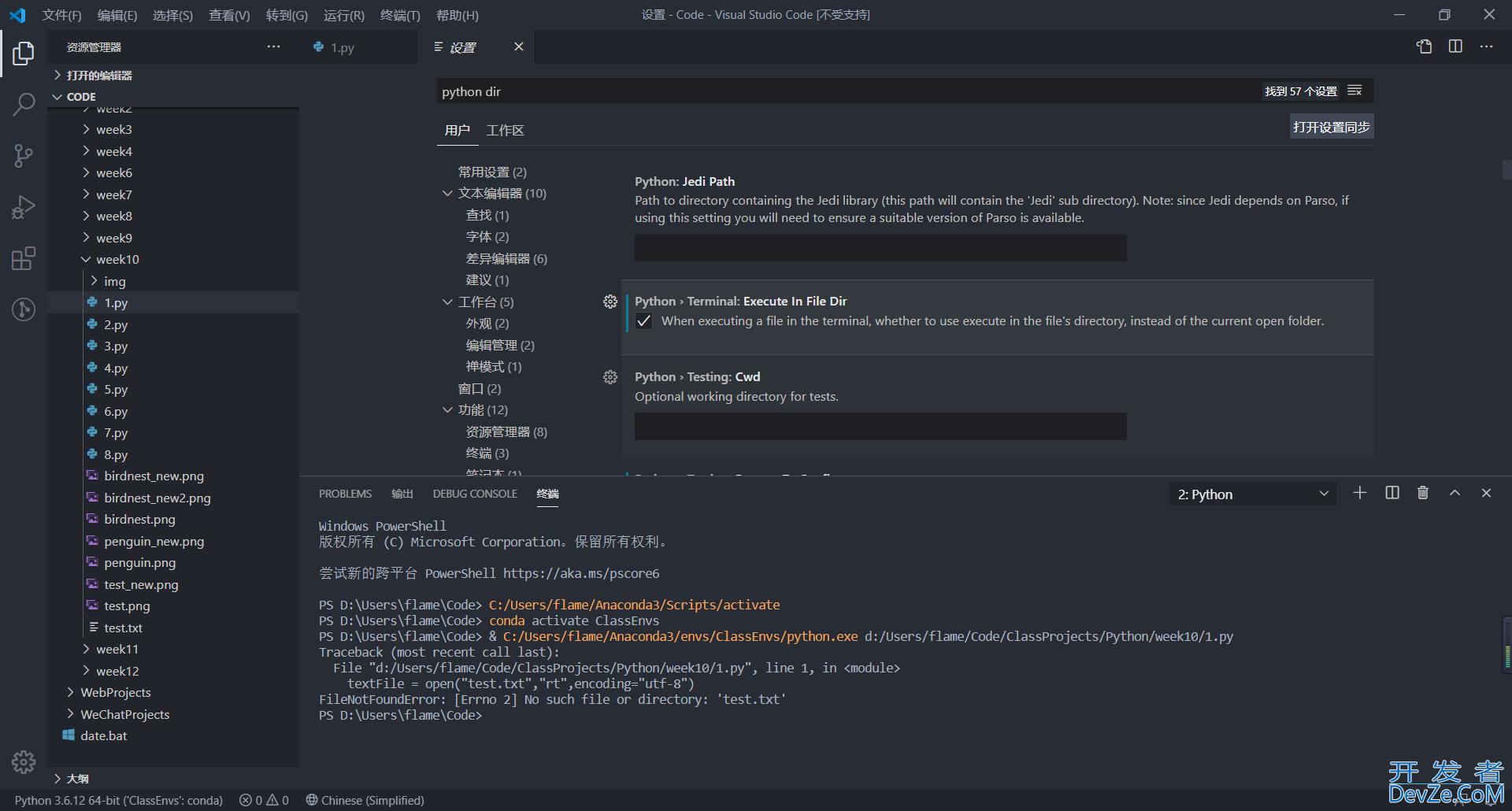
Task: Expand the 大纲 outline section
Action: [77, 779]
